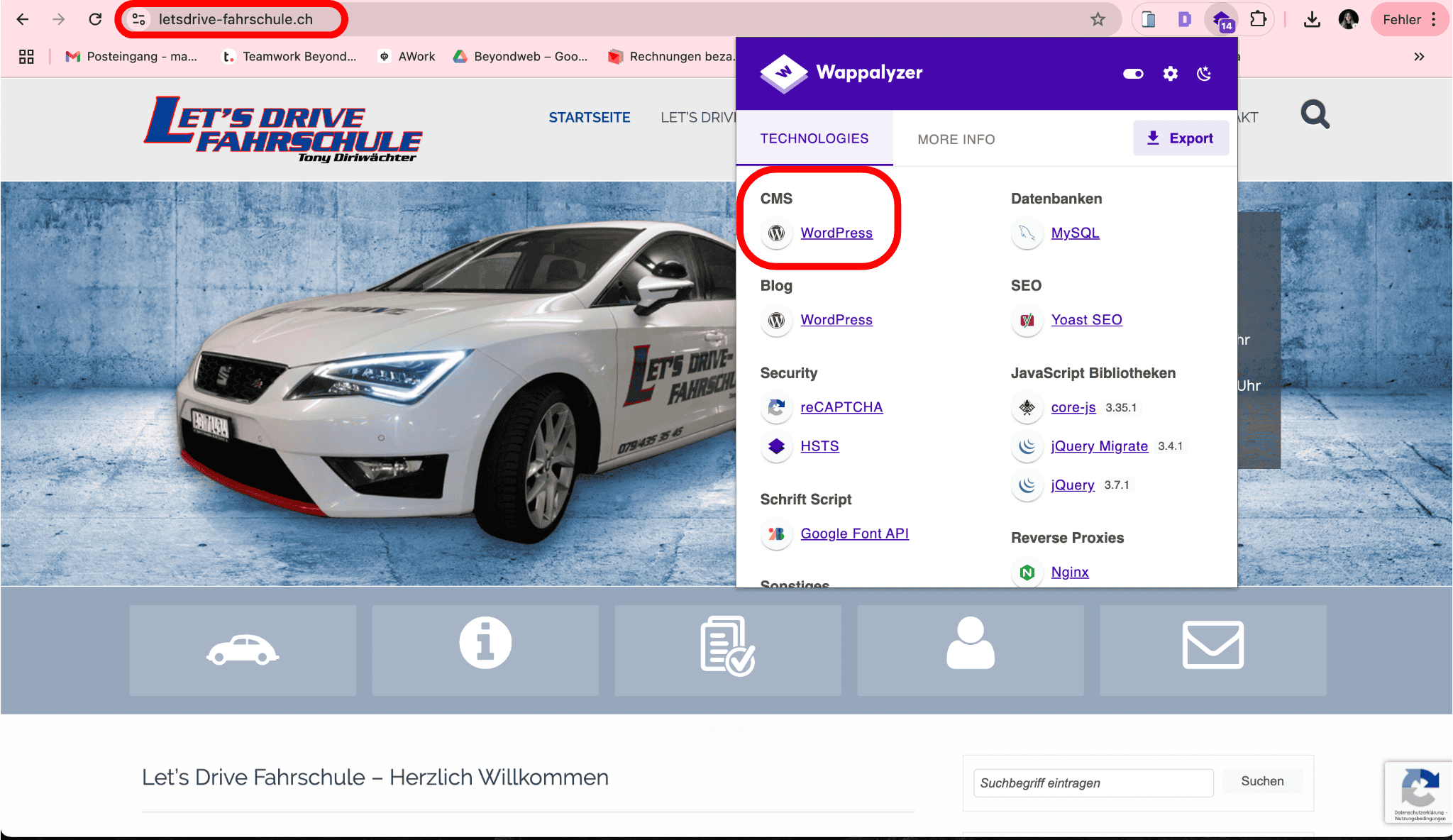Viewport: 1453px width, 840px height.
Task: Open the Chrome three-dot menu
Action: 1434,19
